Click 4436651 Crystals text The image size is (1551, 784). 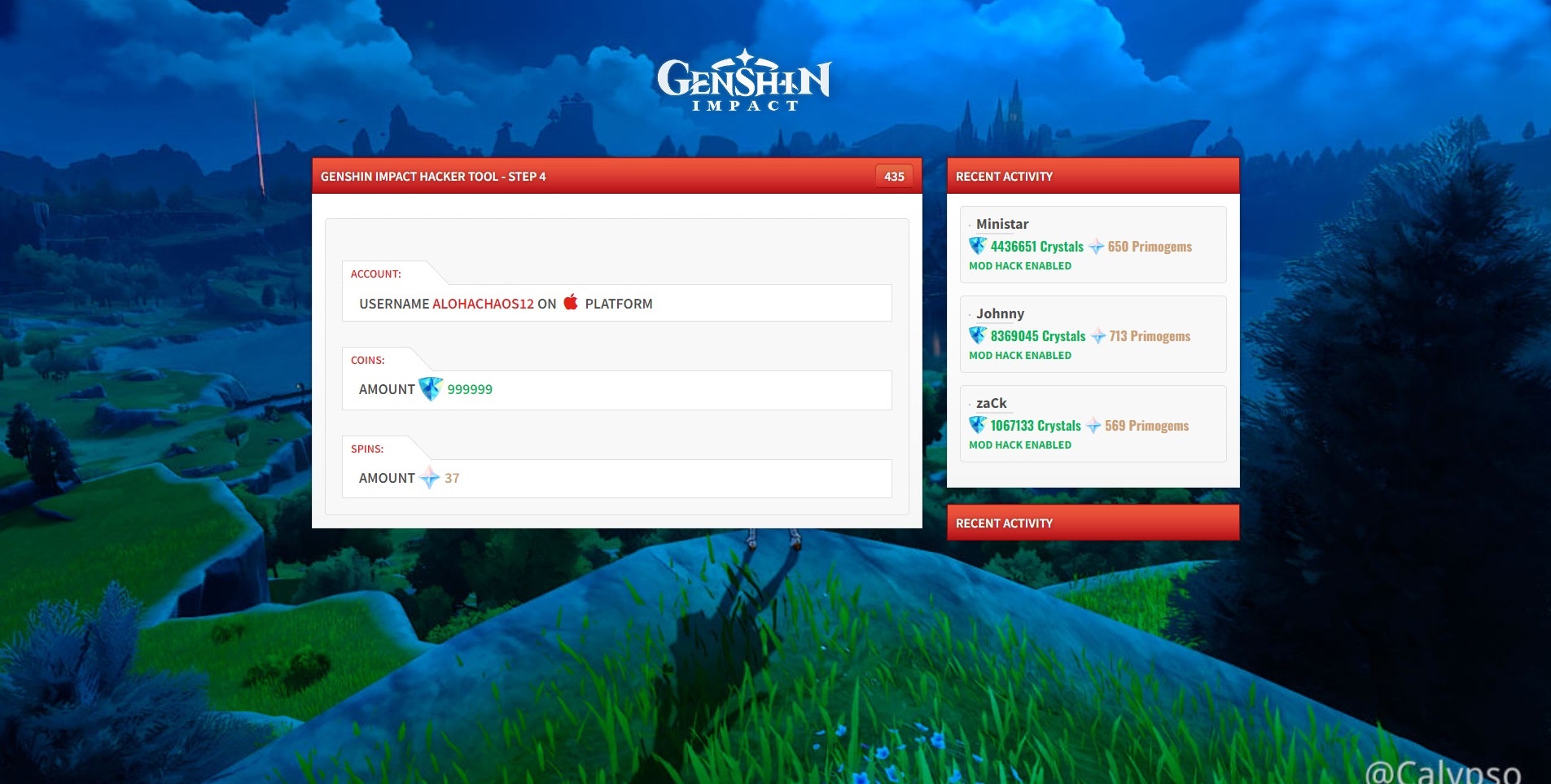click(1037, 247)
